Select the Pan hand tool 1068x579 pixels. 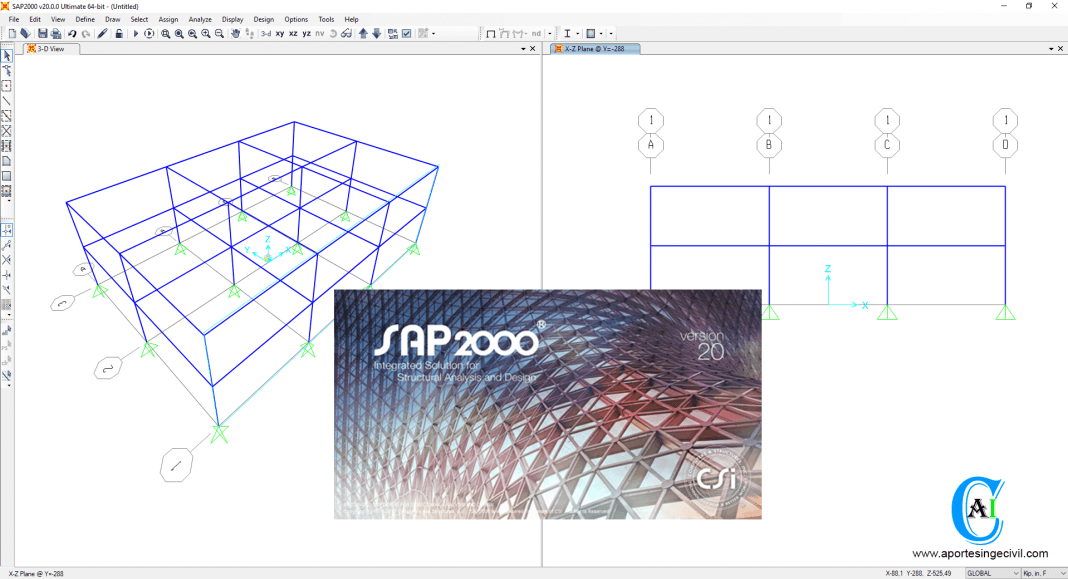coord(236,34)
